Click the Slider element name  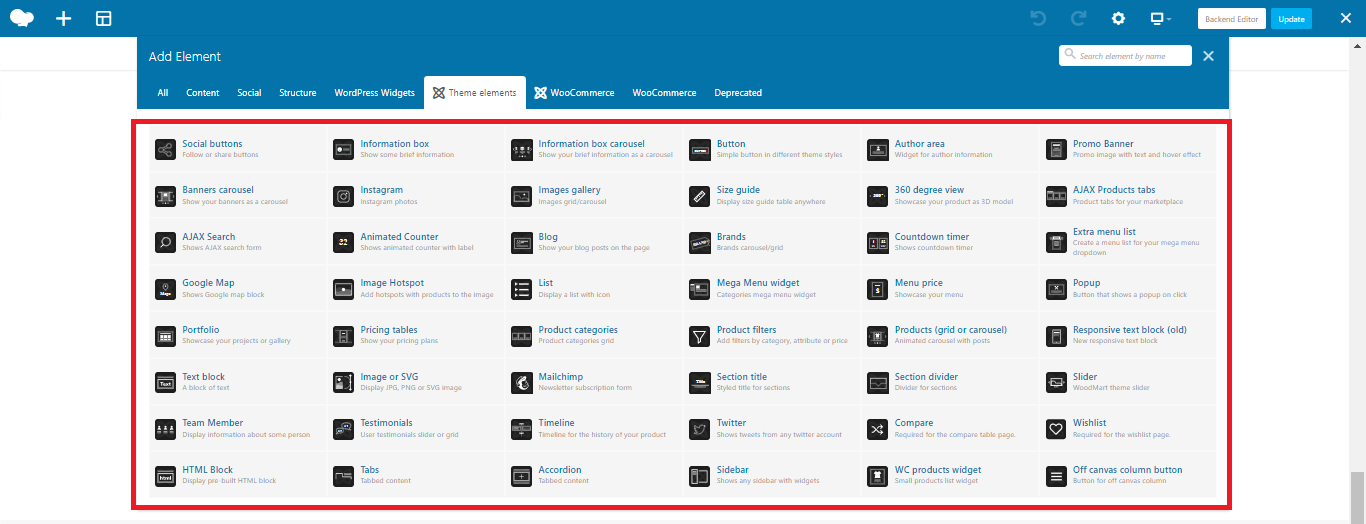tap(1085, 377)
